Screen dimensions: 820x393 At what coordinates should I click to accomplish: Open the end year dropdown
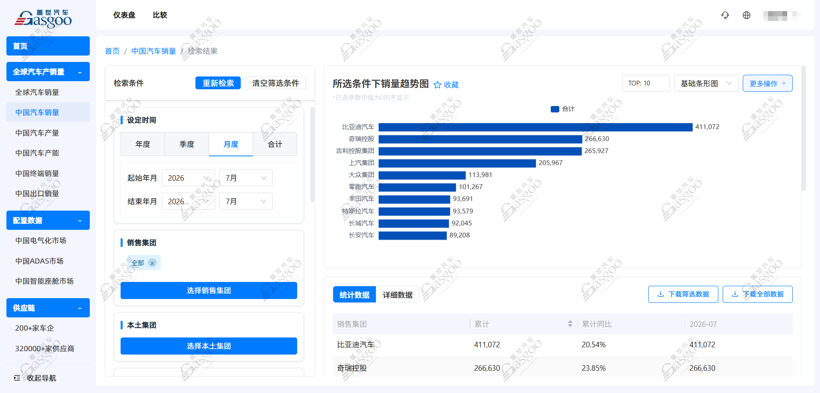coord(188,201)
